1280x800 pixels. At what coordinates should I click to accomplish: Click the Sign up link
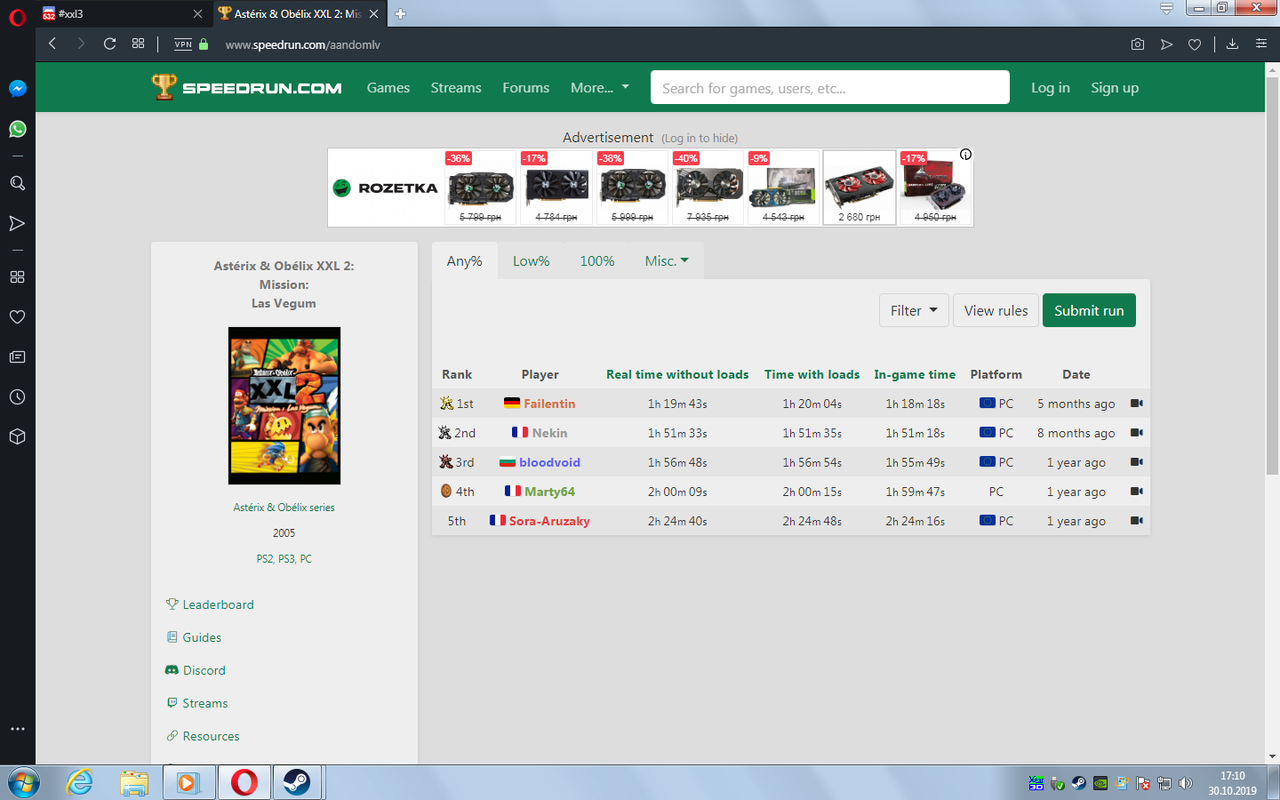[1115, 88]
